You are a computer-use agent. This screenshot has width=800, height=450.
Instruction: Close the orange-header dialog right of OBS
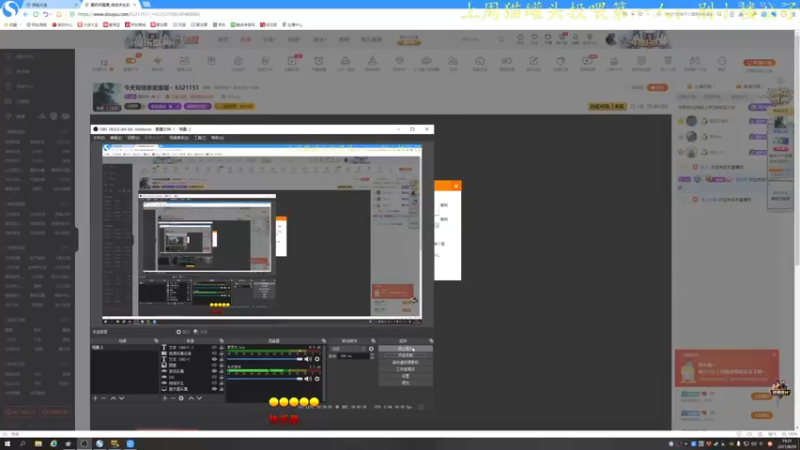tap(456, 186)
